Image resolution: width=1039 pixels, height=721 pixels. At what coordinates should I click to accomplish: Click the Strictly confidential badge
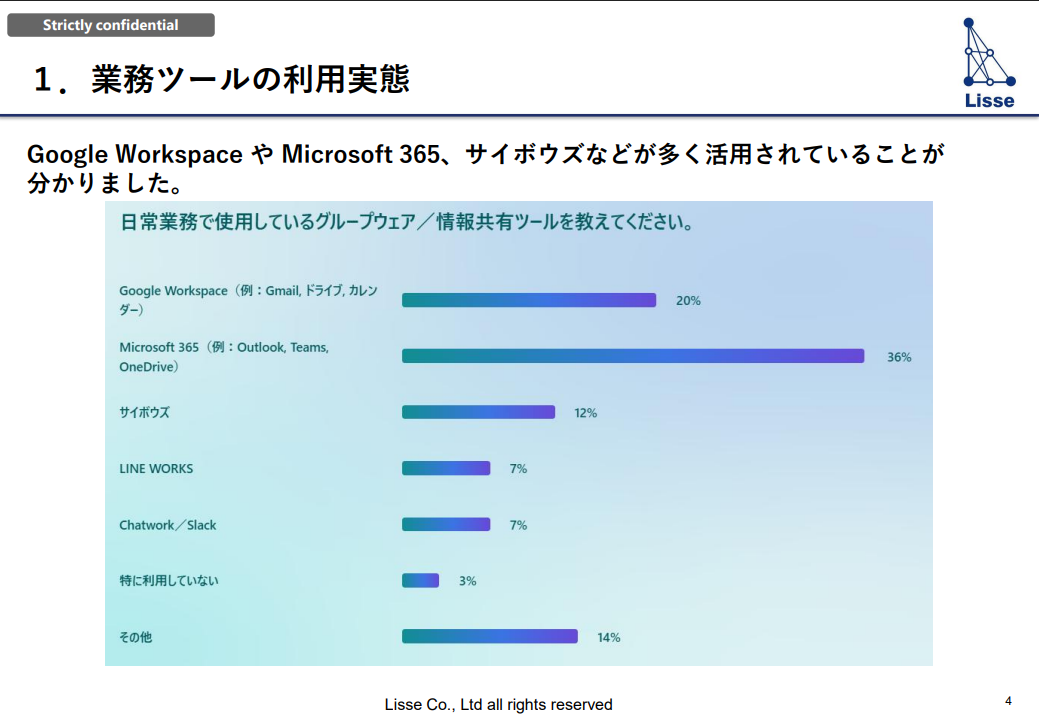click(111, 25)
